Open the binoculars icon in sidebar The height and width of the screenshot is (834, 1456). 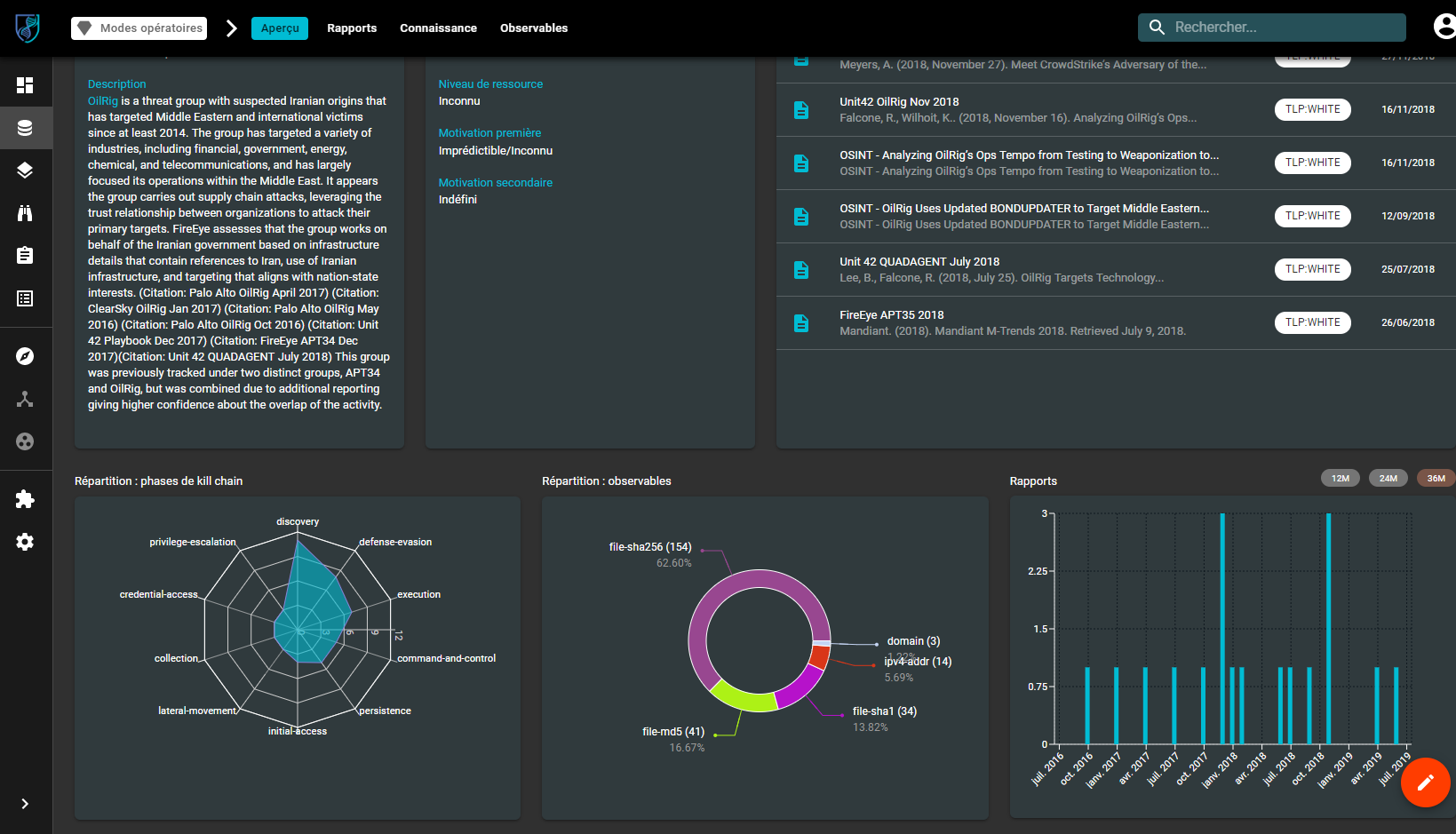pos(25,213)
